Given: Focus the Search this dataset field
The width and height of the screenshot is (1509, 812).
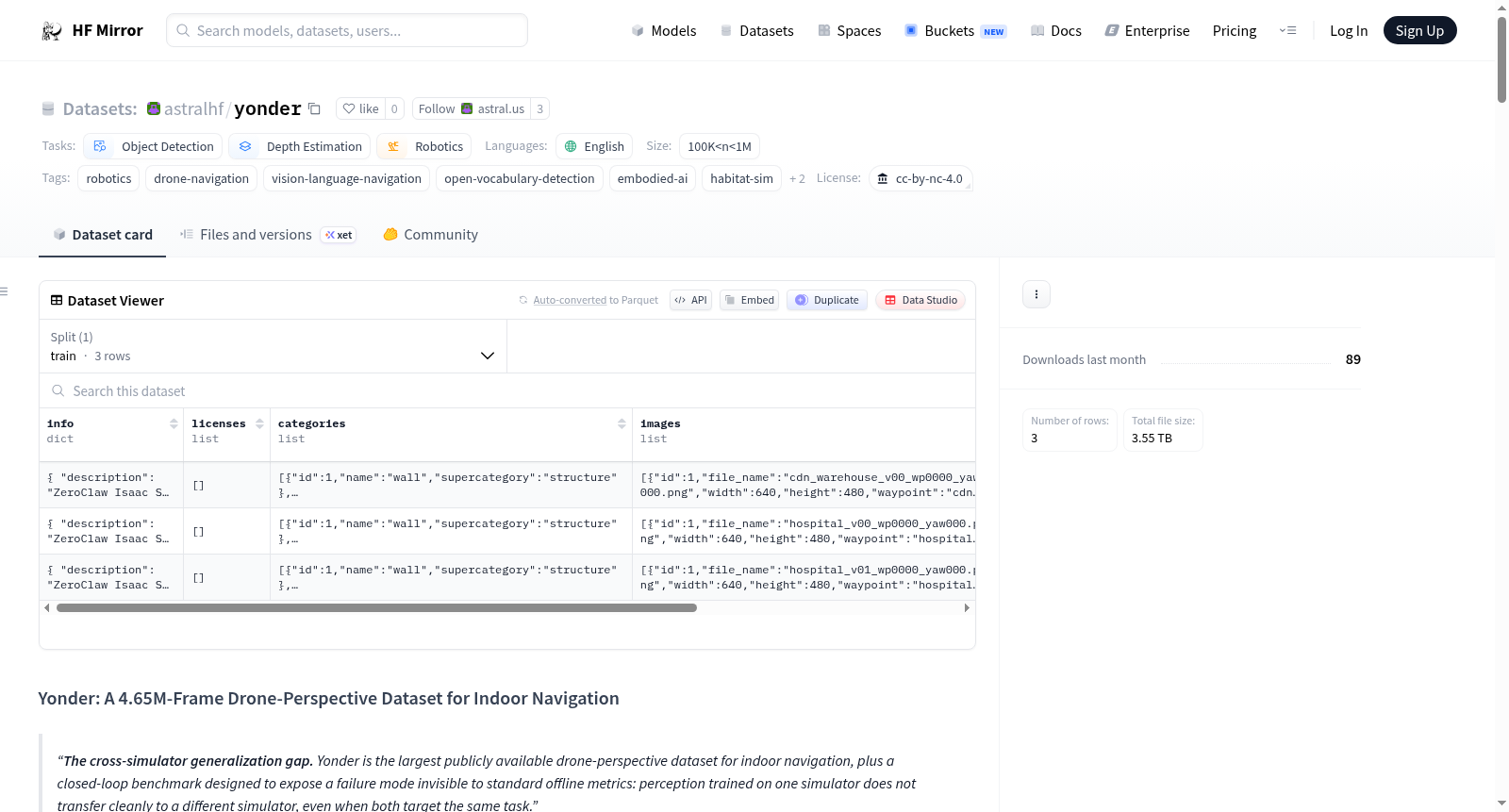Looking at the screenshot, I should point(507,391).
